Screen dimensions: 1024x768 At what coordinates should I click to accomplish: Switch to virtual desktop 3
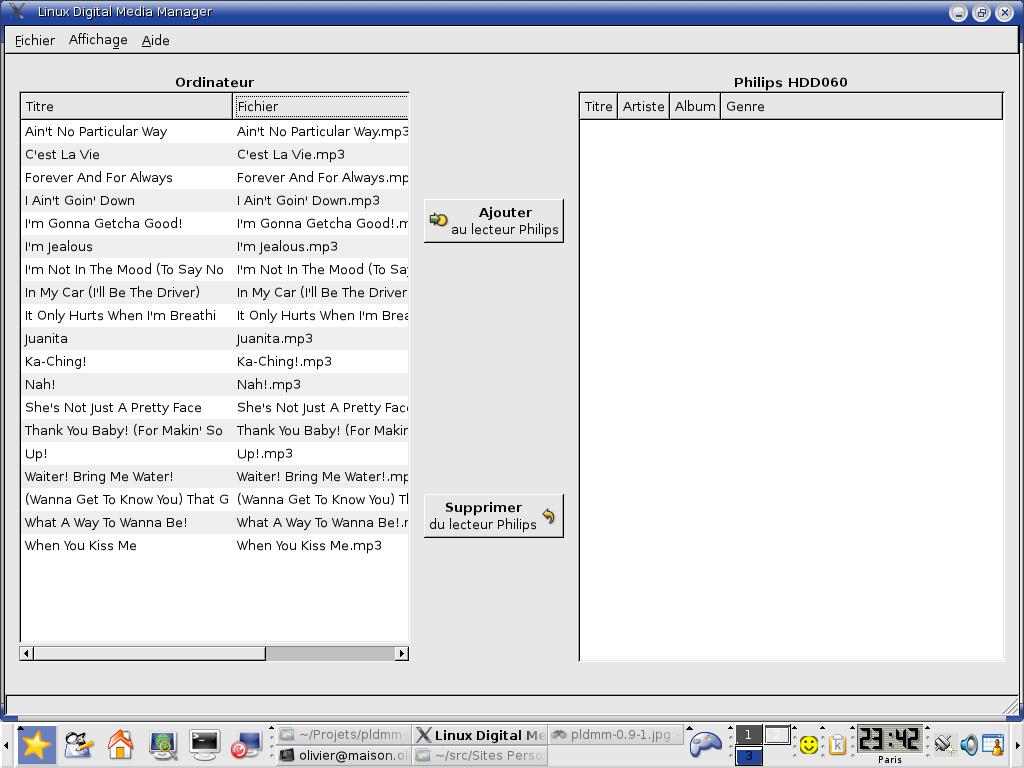point(748,757)
